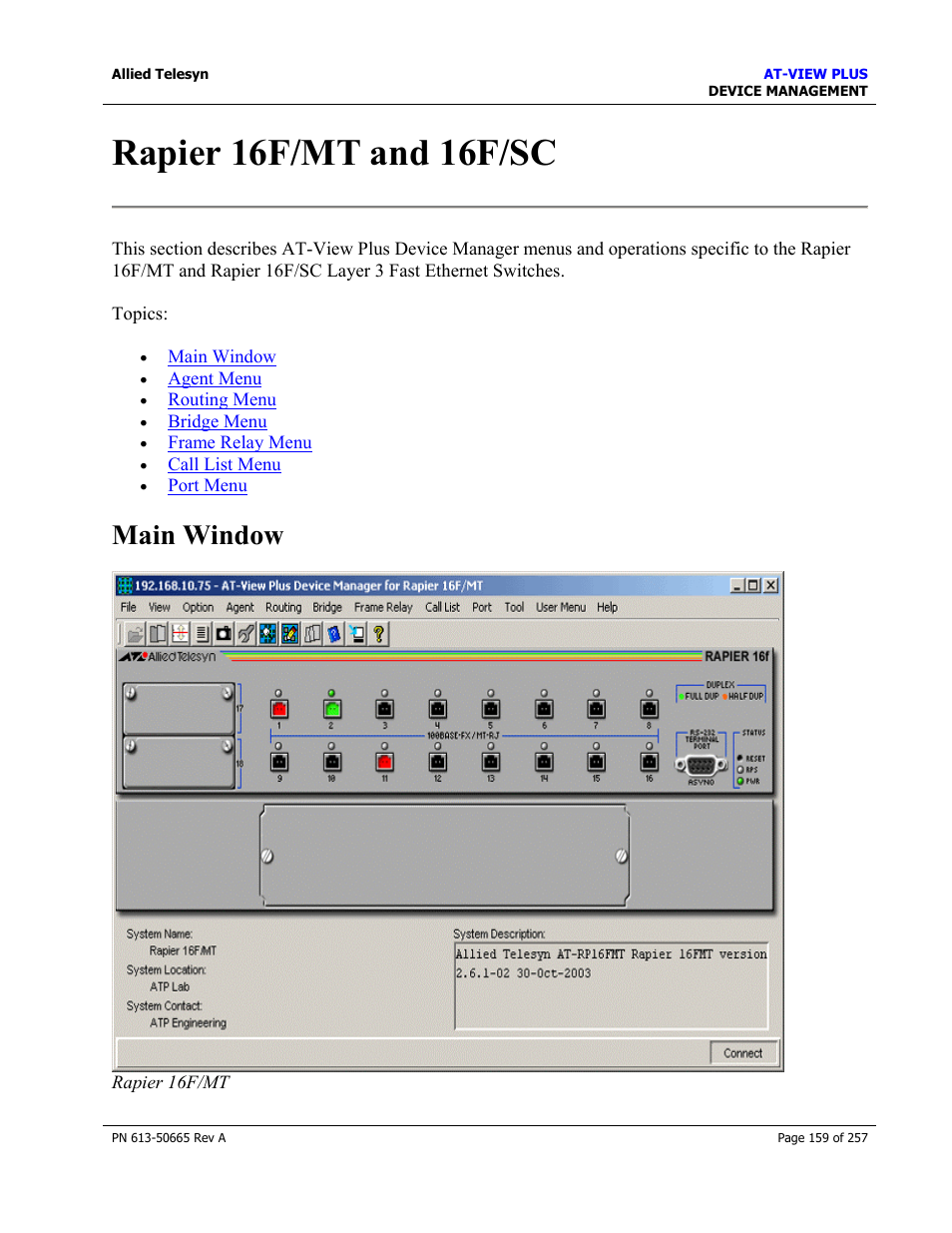The width and height of the screenshot is (952, 1233).
Task: Click the monitor terminal toolbar icon
Action: click(356, 634)
